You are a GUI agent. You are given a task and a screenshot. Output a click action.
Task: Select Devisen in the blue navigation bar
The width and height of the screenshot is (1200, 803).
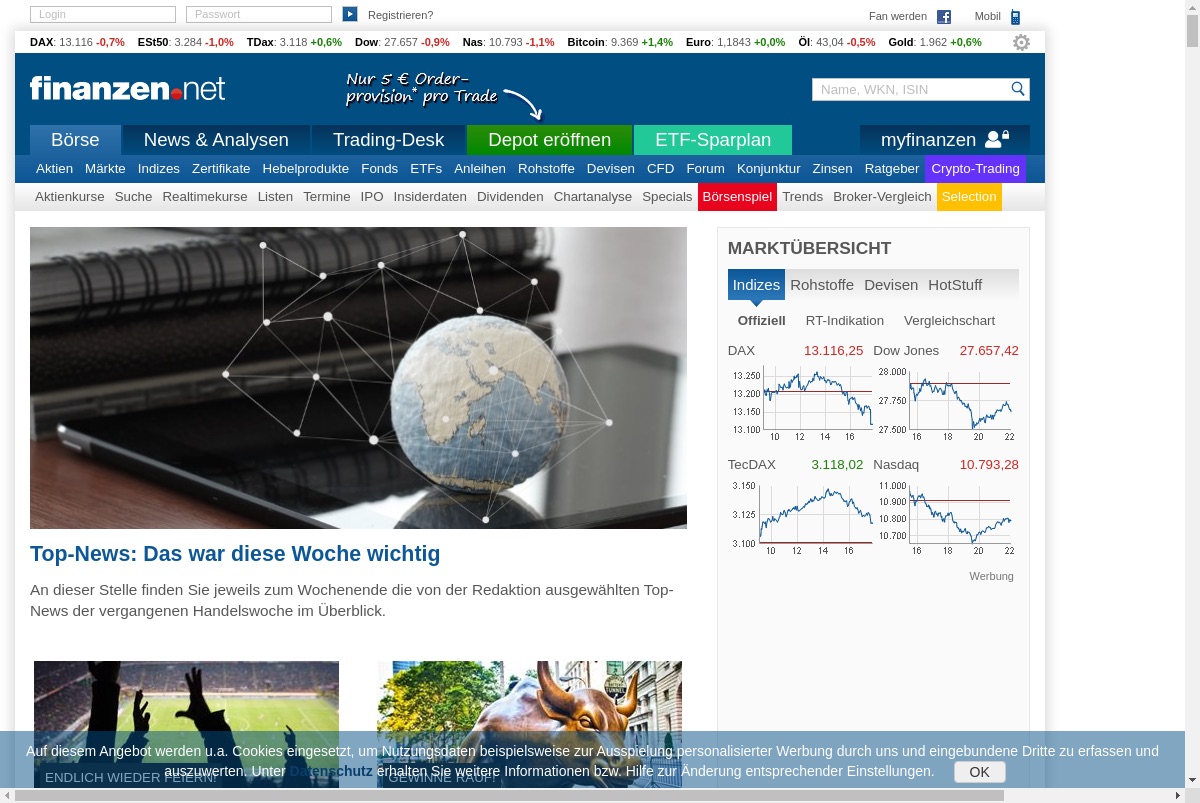(611, 169)
